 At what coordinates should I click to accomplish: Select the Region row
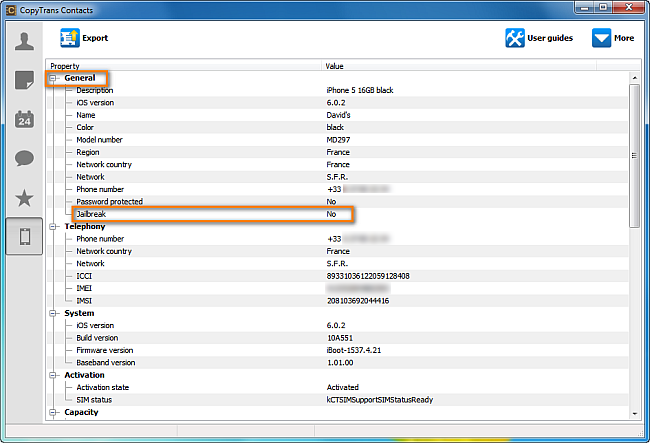click(338, 152)
